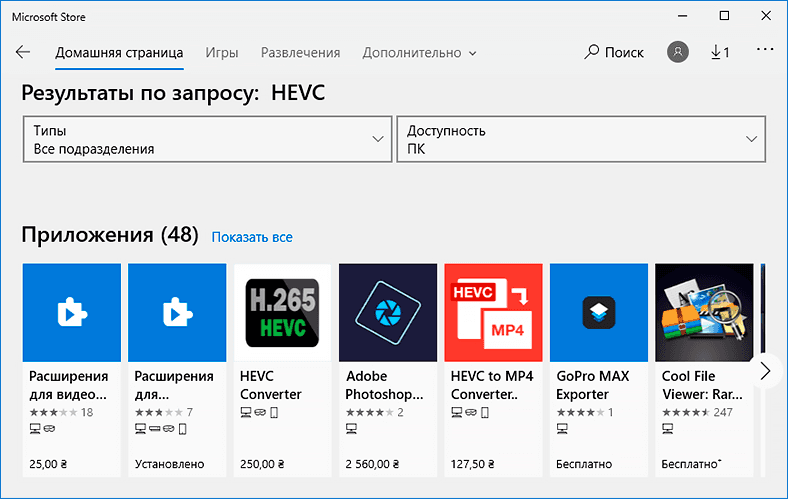Click the 247-review star rating
This screenshot has width=788, height=499.
tap(697, 413)
